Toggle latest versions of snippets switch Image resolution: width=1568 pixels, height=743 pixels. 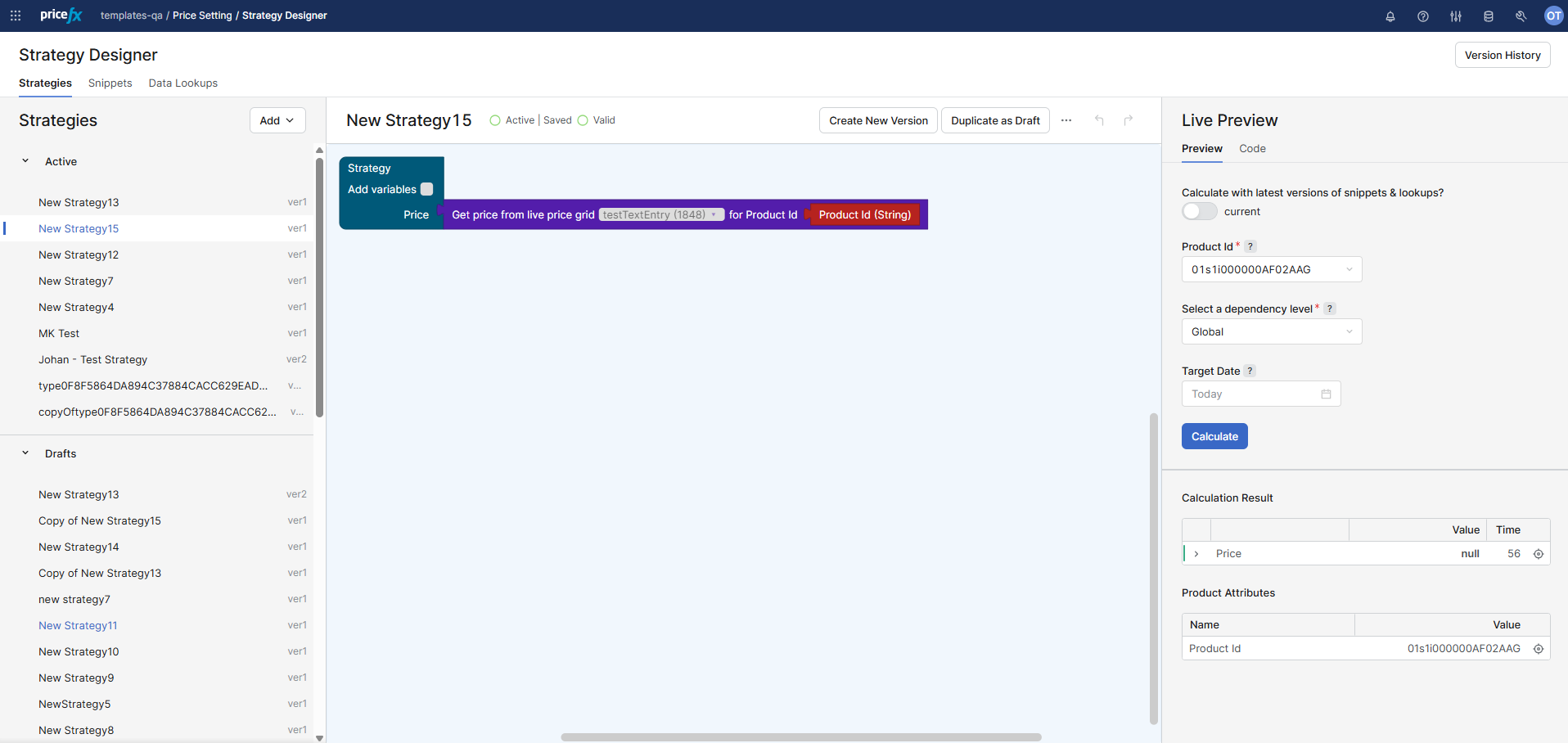1199,211
